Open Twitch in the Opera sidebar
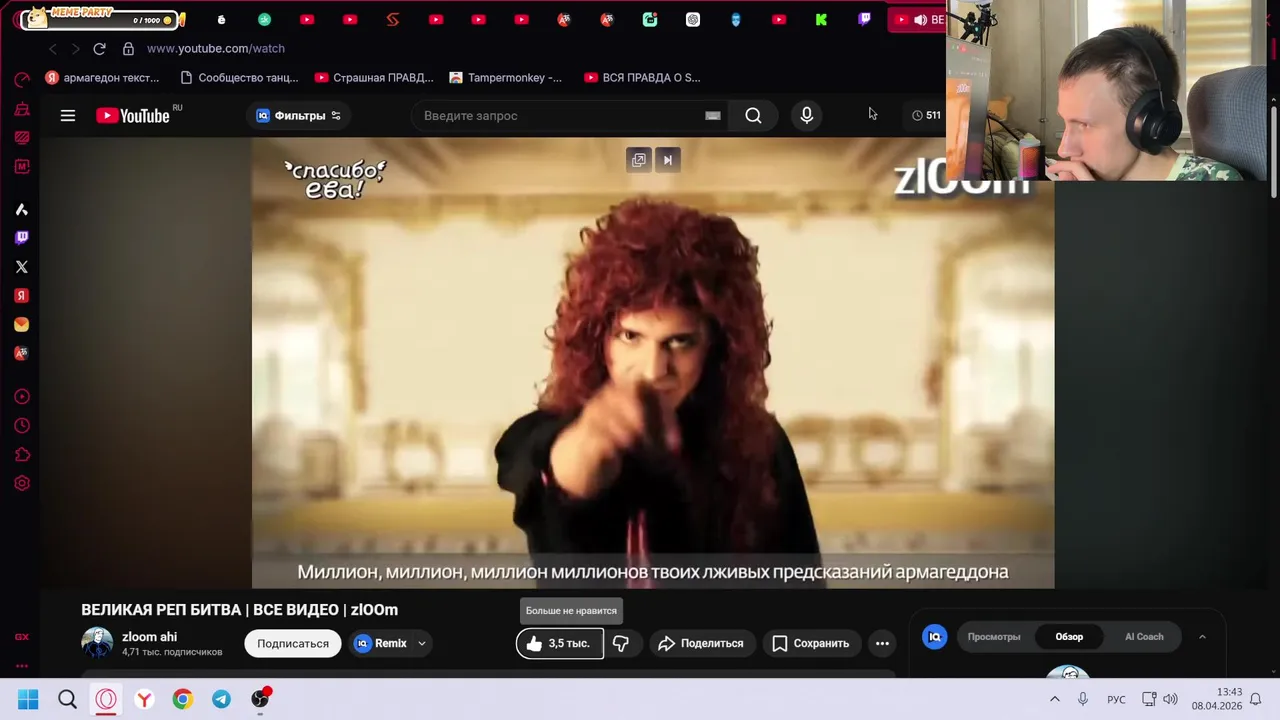The image size is (1280, 720). pos(22,238)
